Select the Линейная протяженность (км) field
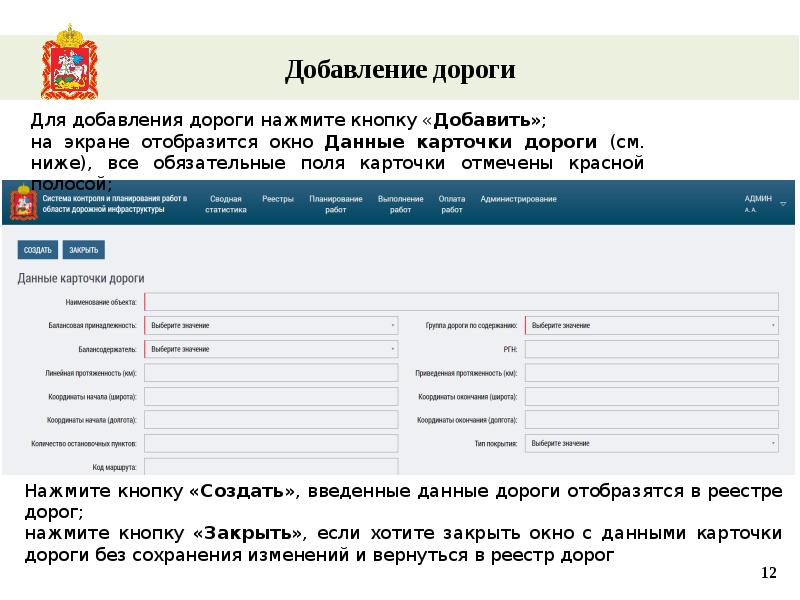The width and height of the screenshot is (800, 600). (271, 373)
